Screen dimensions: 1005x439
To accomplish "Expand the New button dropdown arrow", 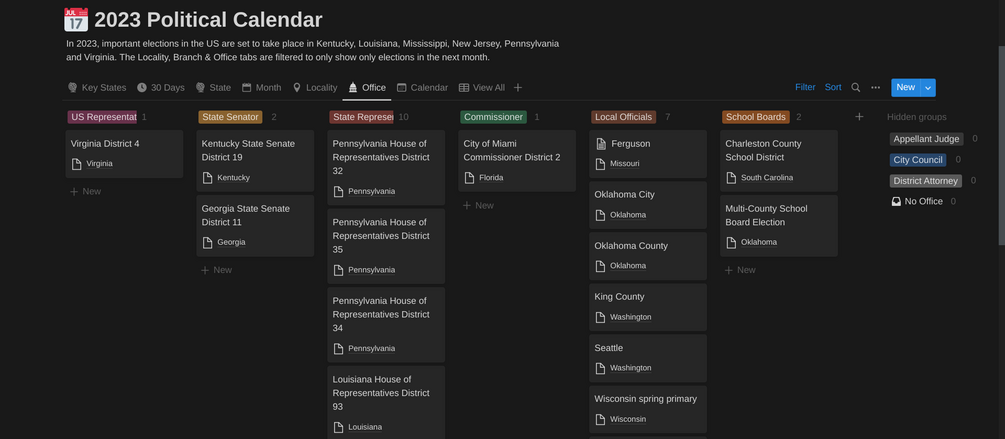I will (x=928, y=88).
